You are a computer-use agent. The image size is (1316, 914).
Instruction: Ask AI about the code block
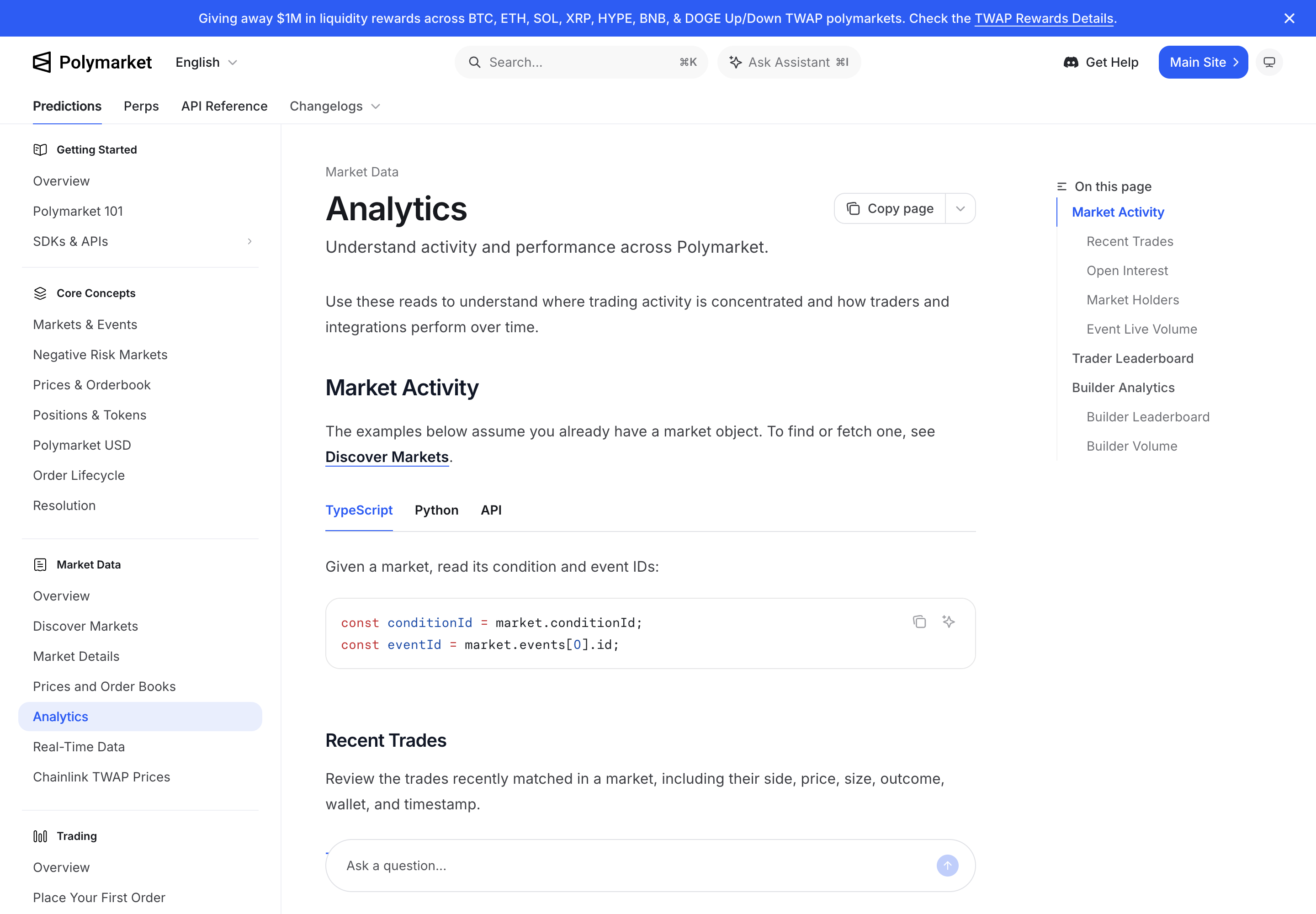[948, 622]
